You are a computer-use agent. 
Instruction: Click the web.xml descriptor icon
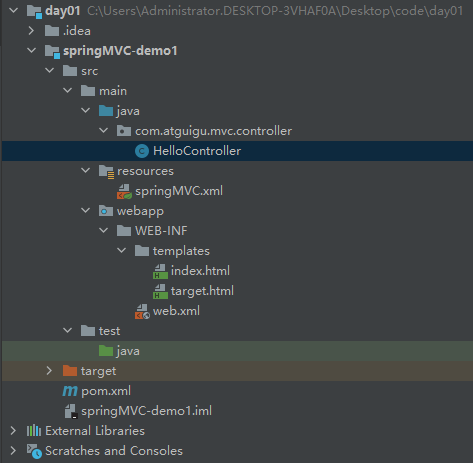pos(142,311)
